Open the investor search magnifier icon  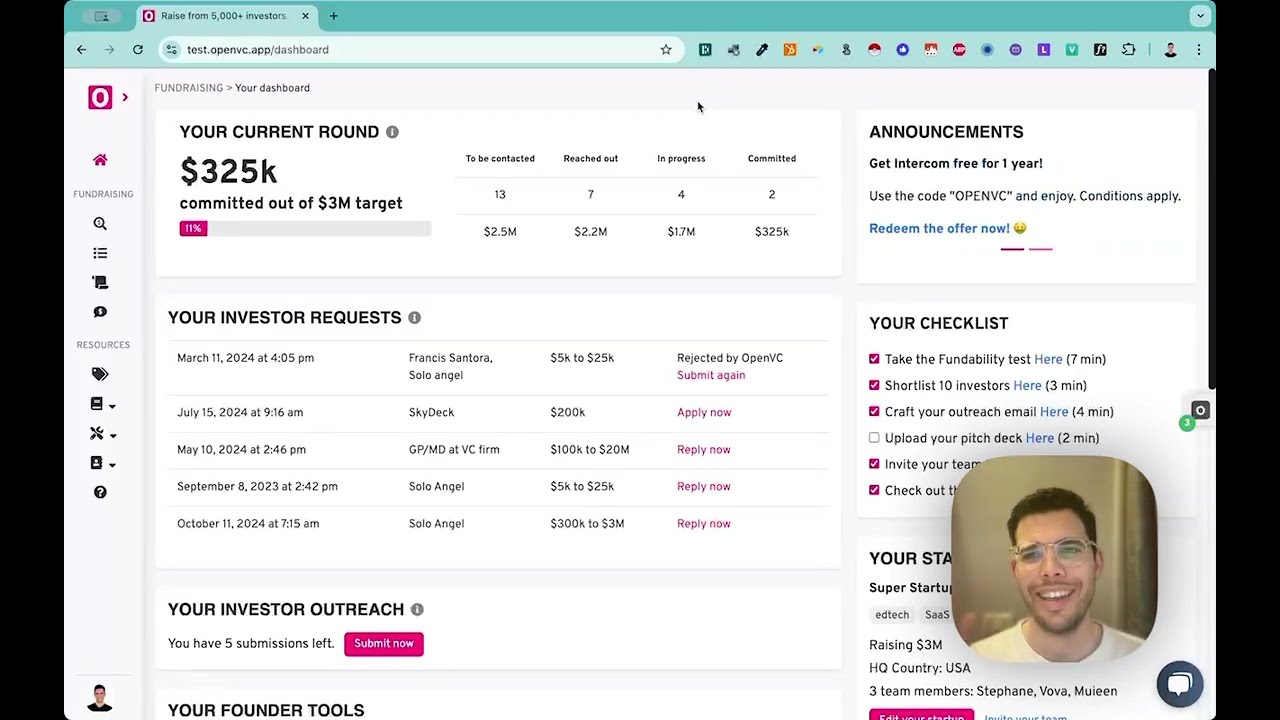[x=100, y=224]
